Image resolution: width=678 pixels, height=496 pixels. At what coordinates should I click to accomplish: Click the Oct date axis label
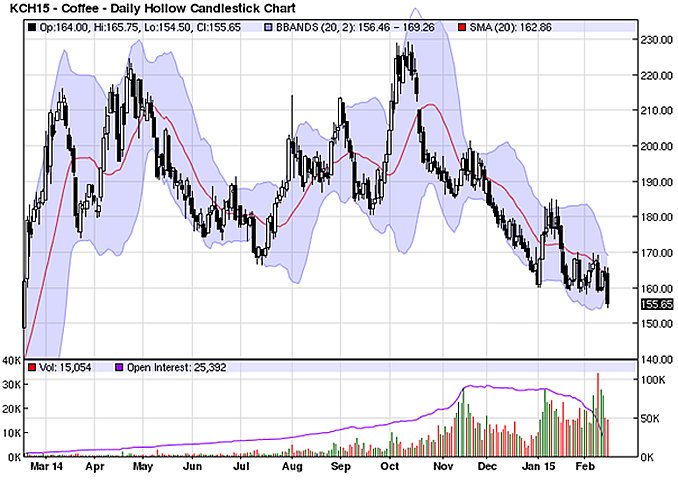pyautogui.click(x=390, y=466)
